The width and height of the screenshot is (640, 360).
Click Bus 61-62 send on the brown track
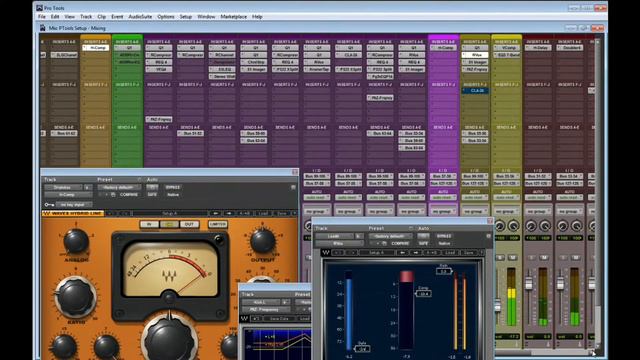[64, 133]
